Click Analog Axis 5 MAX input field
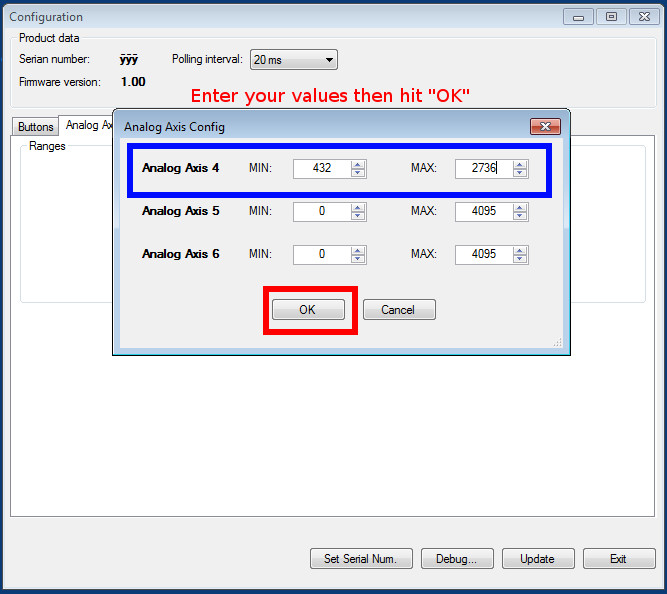The width and height of the screenshot is (667, 594). pos(484,211)
